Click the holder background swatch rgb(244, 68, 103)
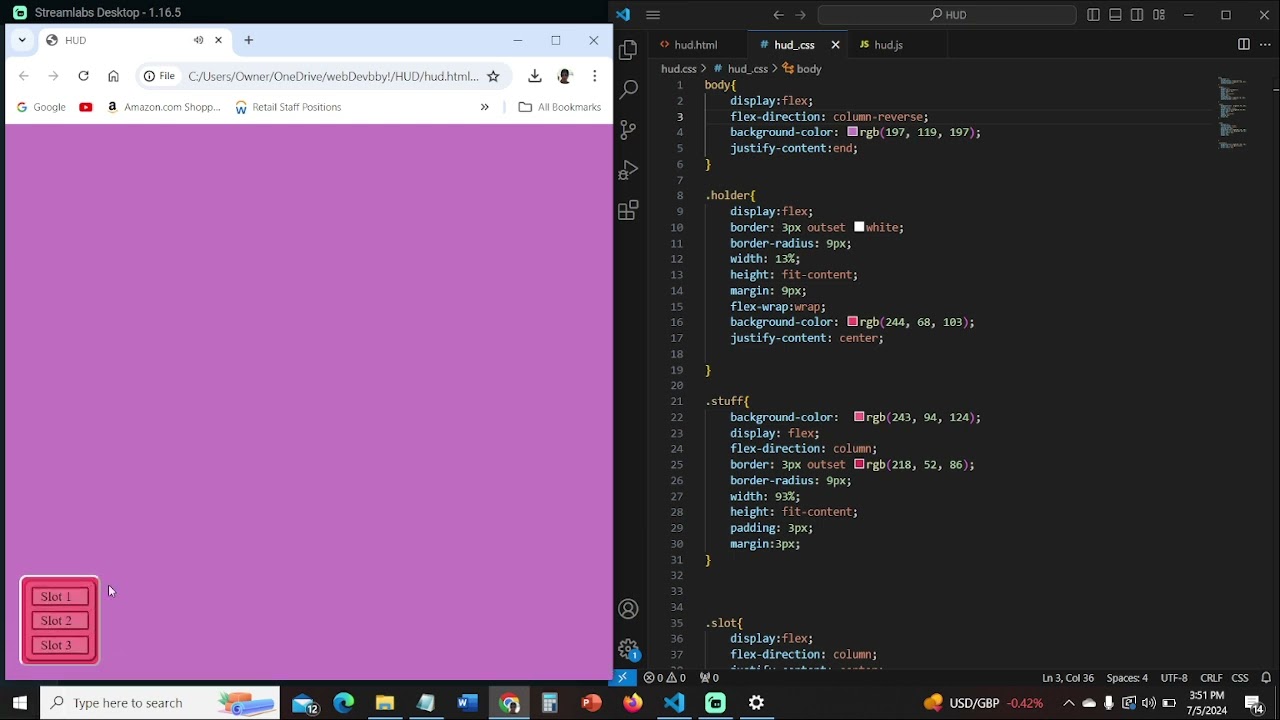Viewport: 1280px width, 720px height. [x=853, y=322]
